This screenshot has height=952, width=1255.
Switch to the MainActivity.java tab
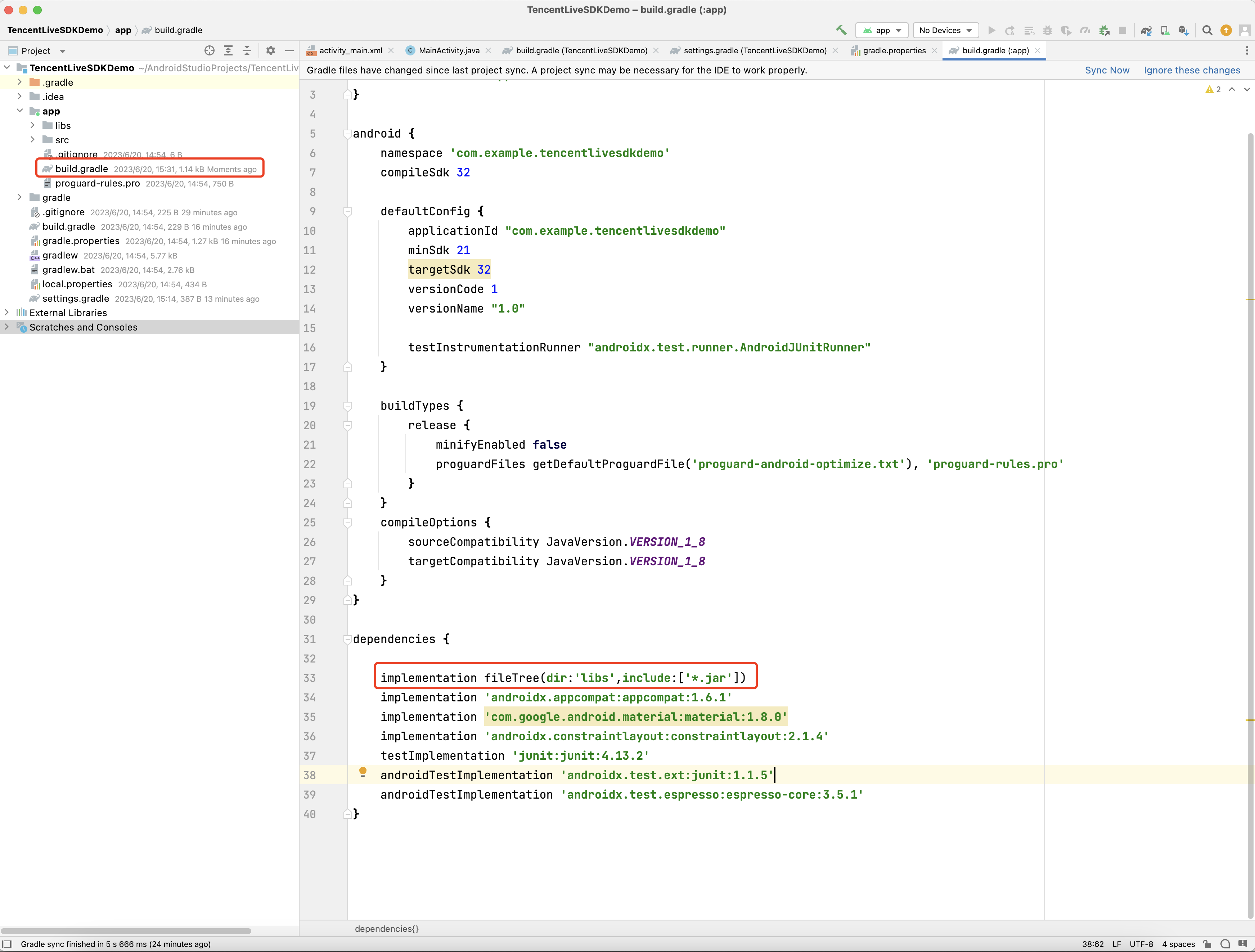pyautogui.click(x=448, y=50)
